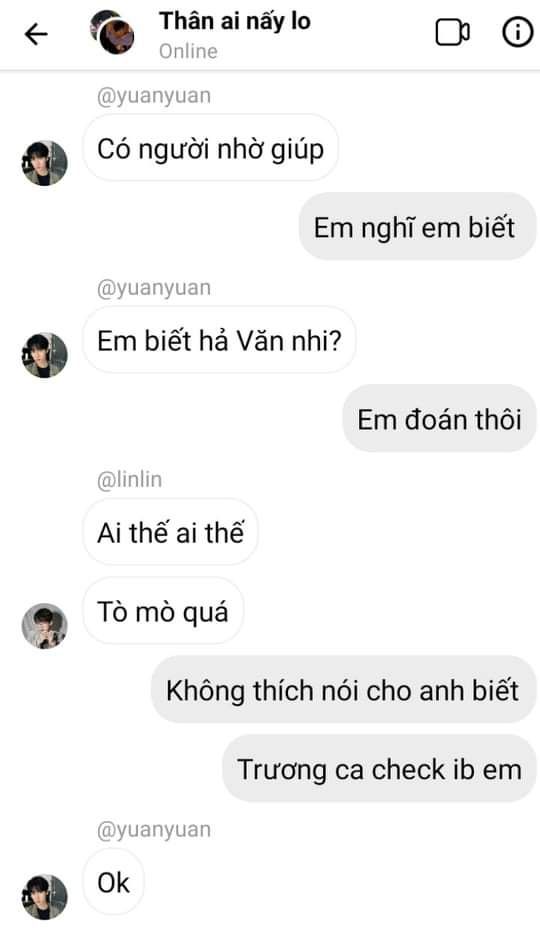
Task: Select the message bubble 'Tò mò quá'
Action: [163, 611]
